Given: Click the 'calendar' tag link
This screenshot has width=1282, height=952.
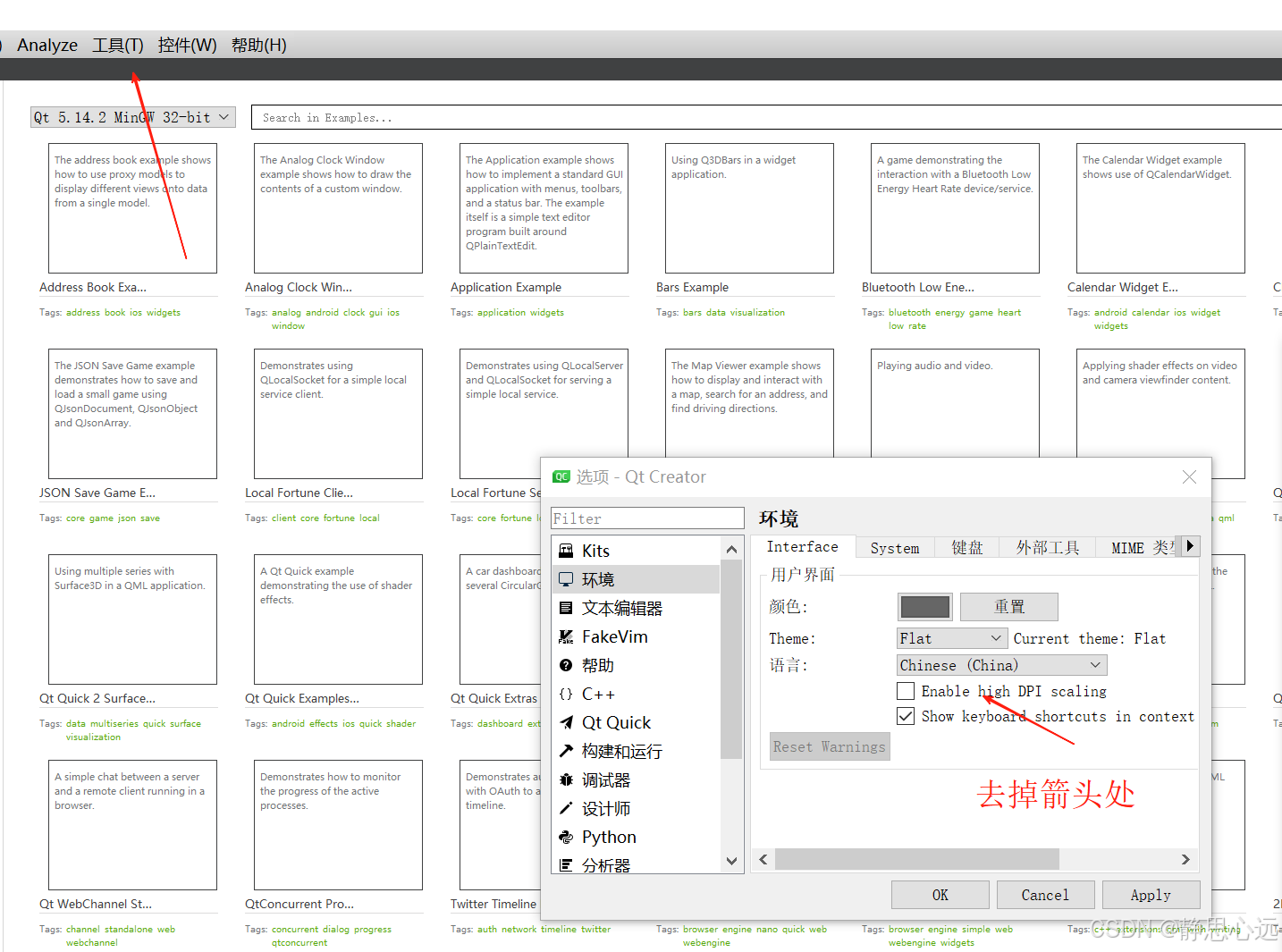Looking at the screenshot, I should click(1151, 313).
